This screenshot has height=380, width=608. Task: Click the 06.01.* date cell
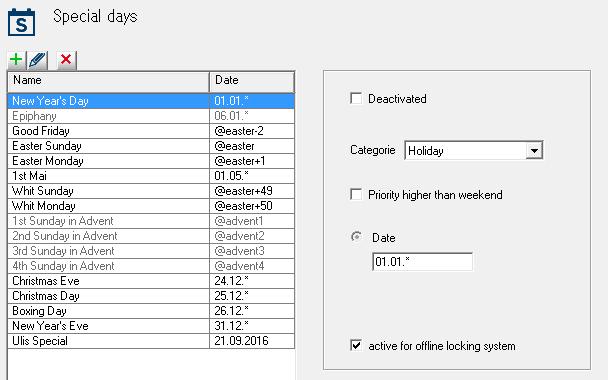click(252, 116)
